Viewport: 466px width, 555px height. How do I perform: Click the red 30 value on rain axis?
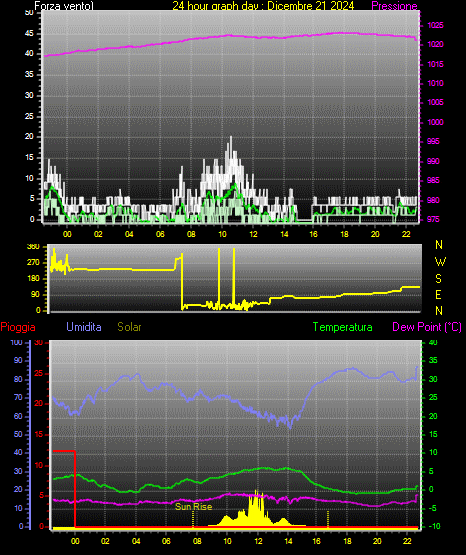tap(39, 343)
